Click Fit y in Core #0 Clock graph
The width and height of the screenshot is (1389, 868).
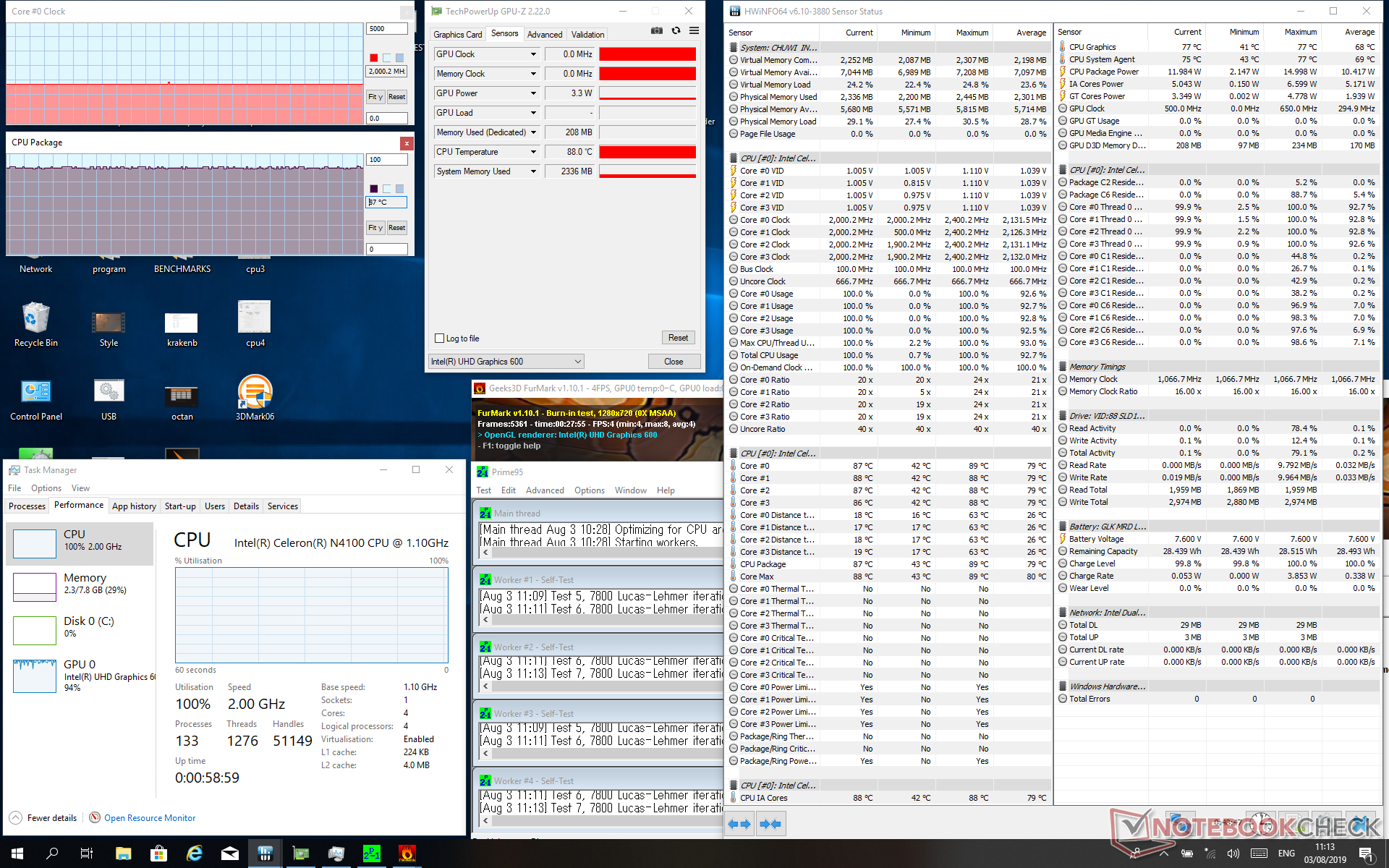coord(375,97)
